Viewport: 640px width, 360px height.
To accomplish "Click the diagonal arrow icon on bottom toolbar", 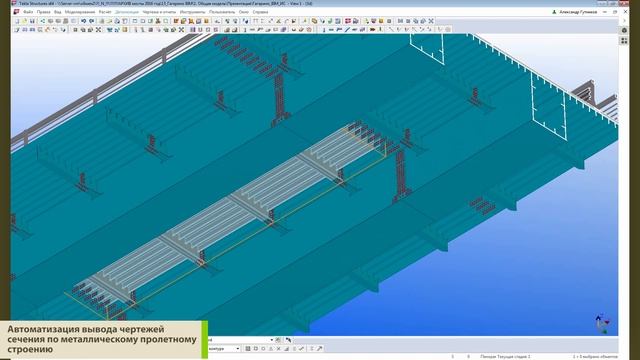I will click(320, 349).
